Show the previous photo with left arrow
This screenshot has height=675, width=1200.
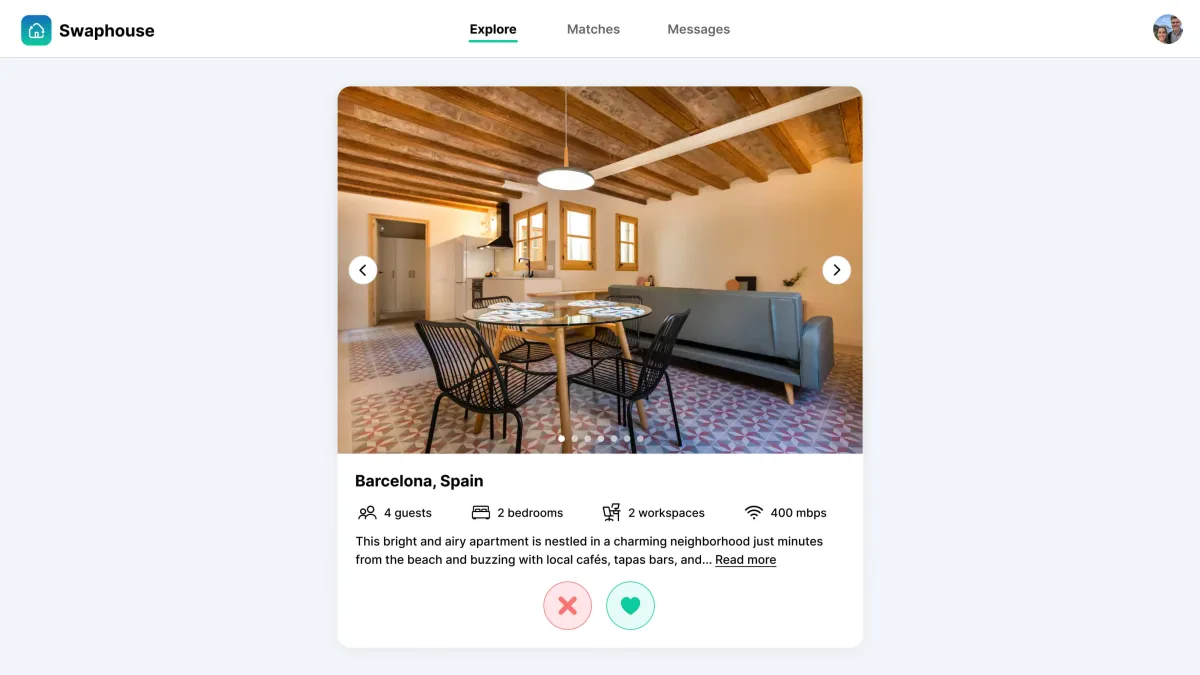coord(363,270)
